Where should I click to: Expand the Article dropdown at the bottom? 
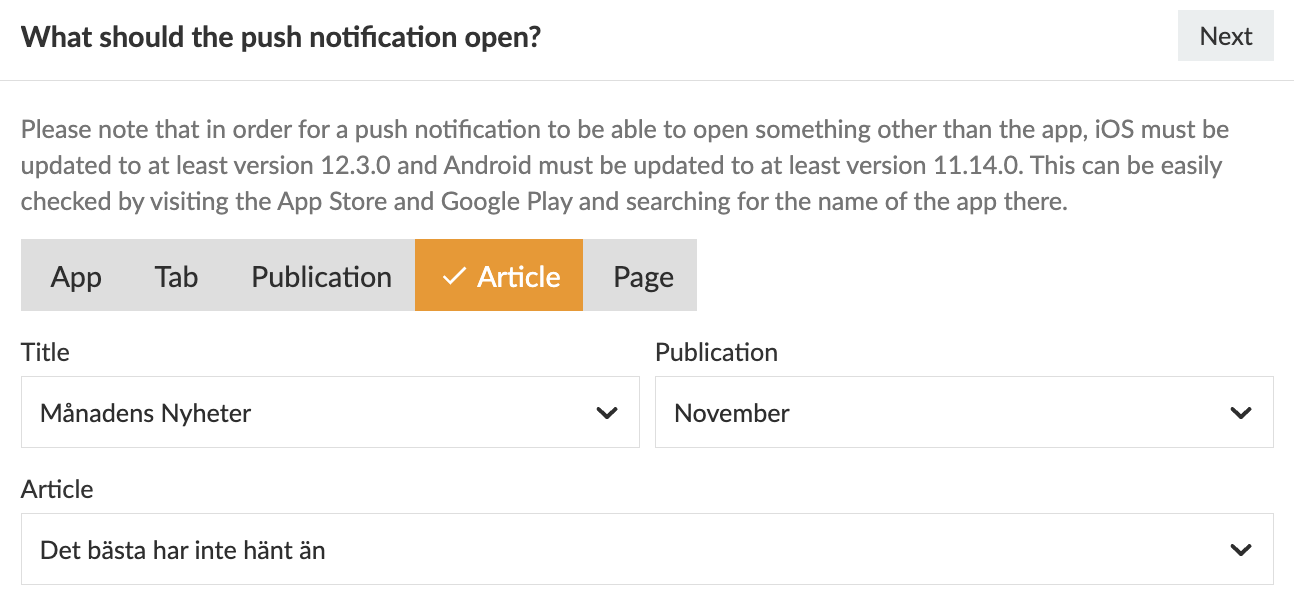coord(646,549)
